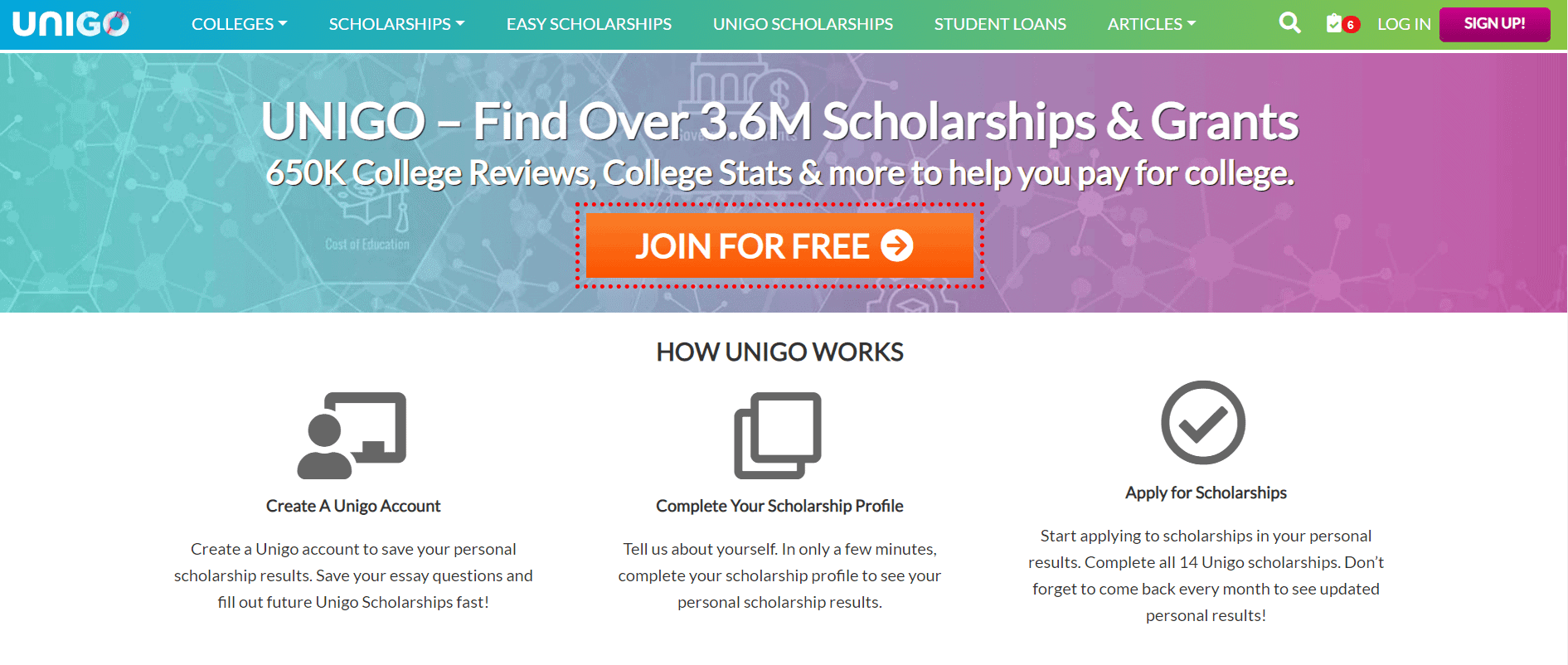Open the SCHOLARSHIPS dropdown menu
Image resolution: width=1568 pixels, height=665 pixels.
[396, 24]
